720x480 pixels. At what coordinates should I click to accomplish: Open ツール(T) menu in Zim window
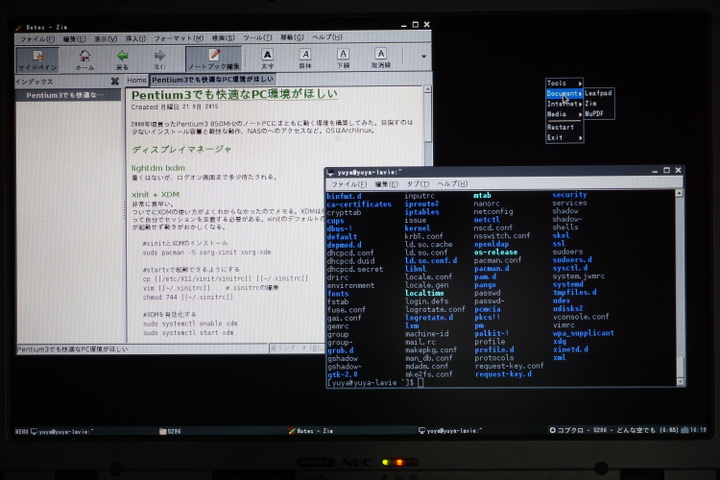click(258, 38)
